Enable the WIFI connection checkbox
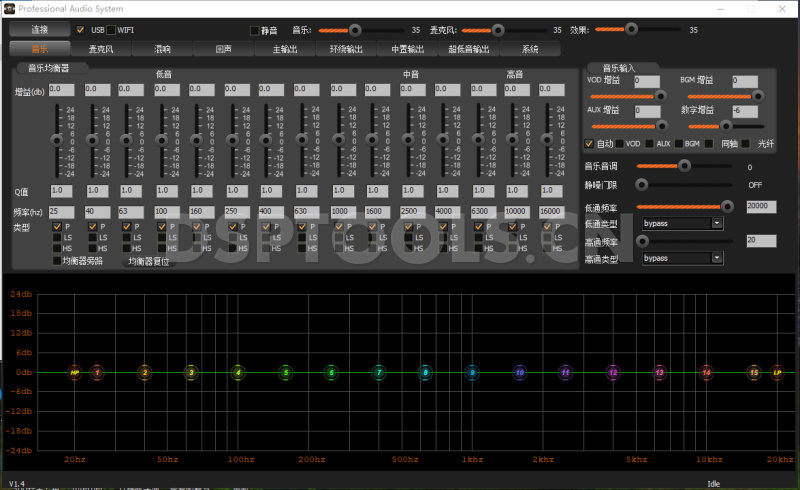The height and width of the screenshot is (490, 800). click(111, 30)
